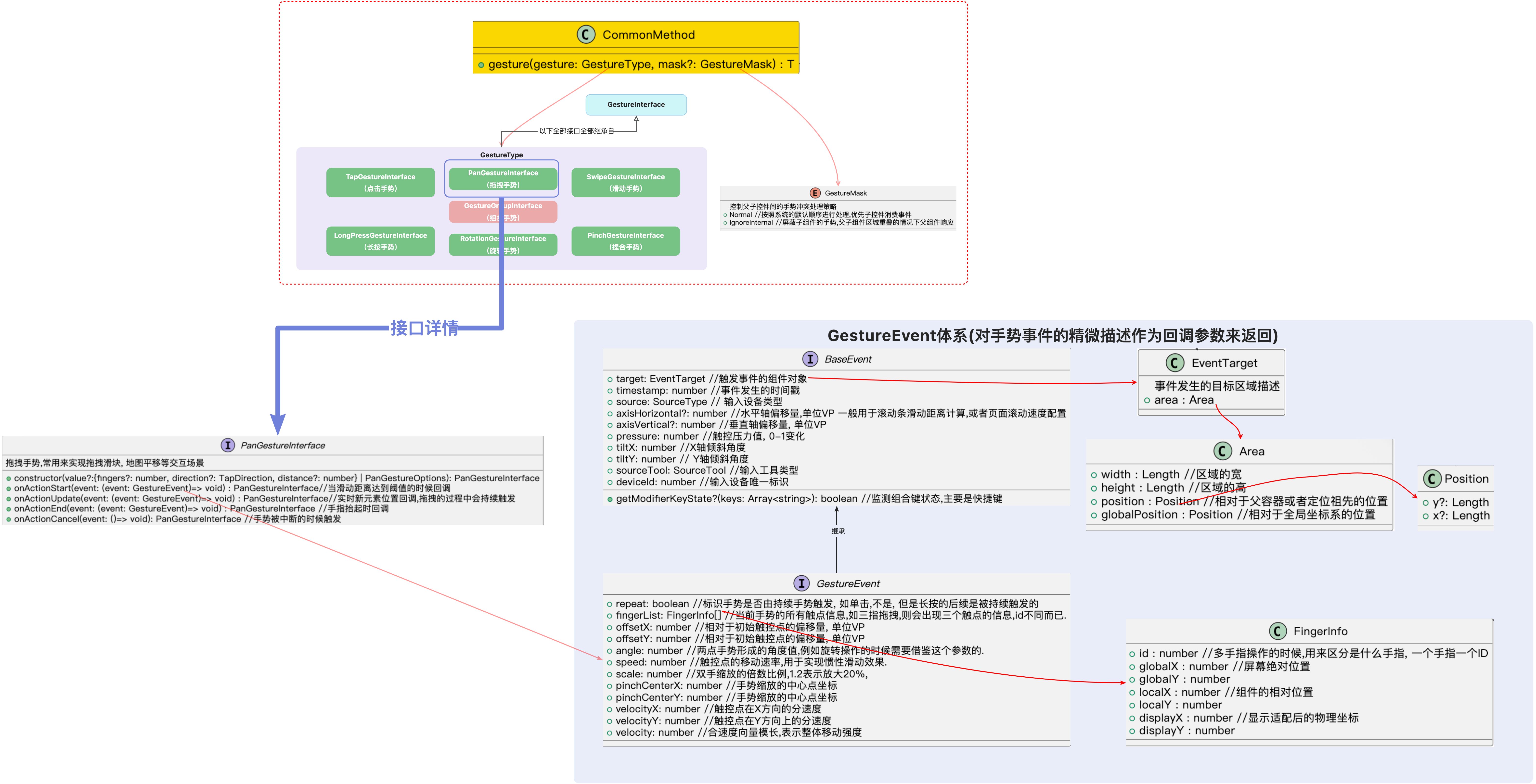The height and width of the screenshot is (784, 1536).
Task: Click the Normal enum value row
Action: pyautogui.click(x=817, y=215)
